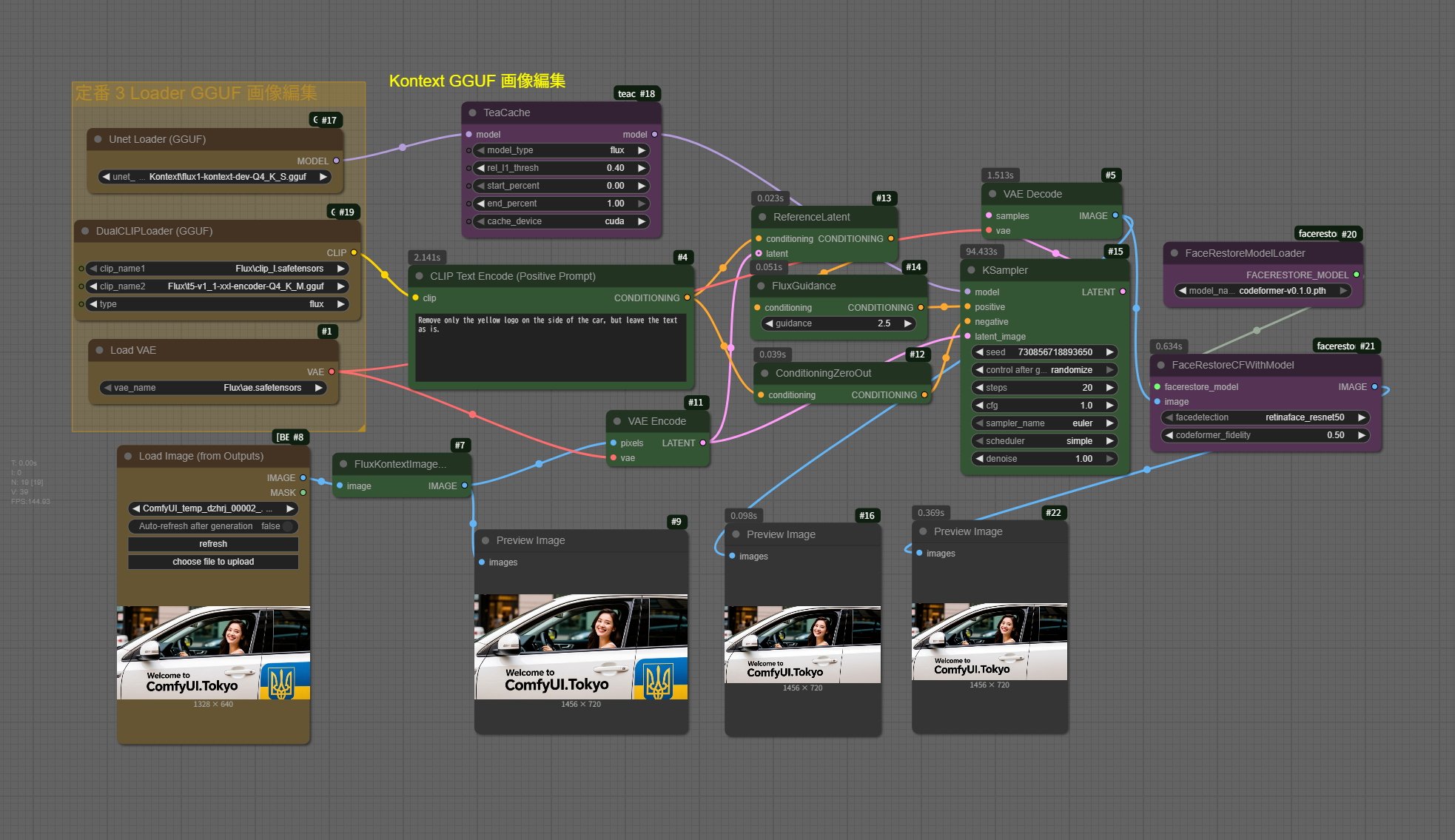
Task: Click the Unet Loader MODEL output port
Action: 336,161
